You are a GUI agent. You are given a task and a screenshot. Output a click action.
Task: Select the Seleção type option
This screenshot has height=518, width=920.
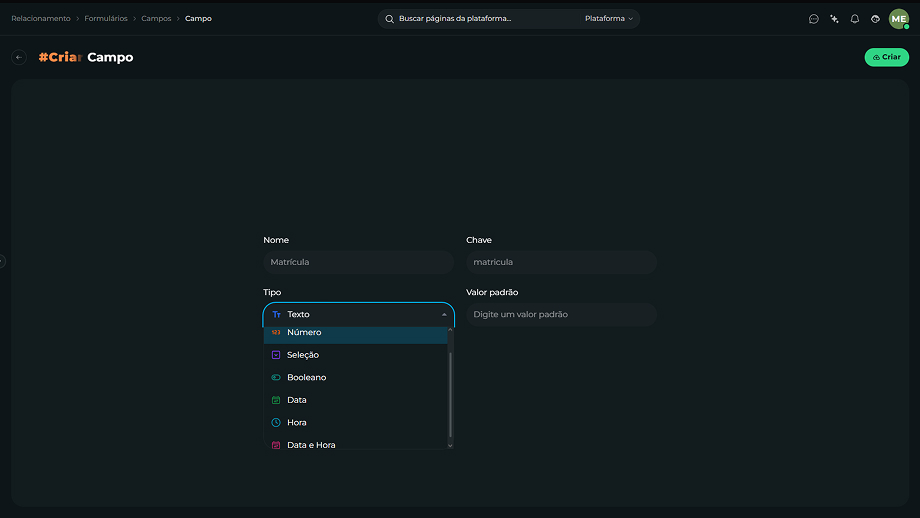pyautogui.click(x=356, y=355)
